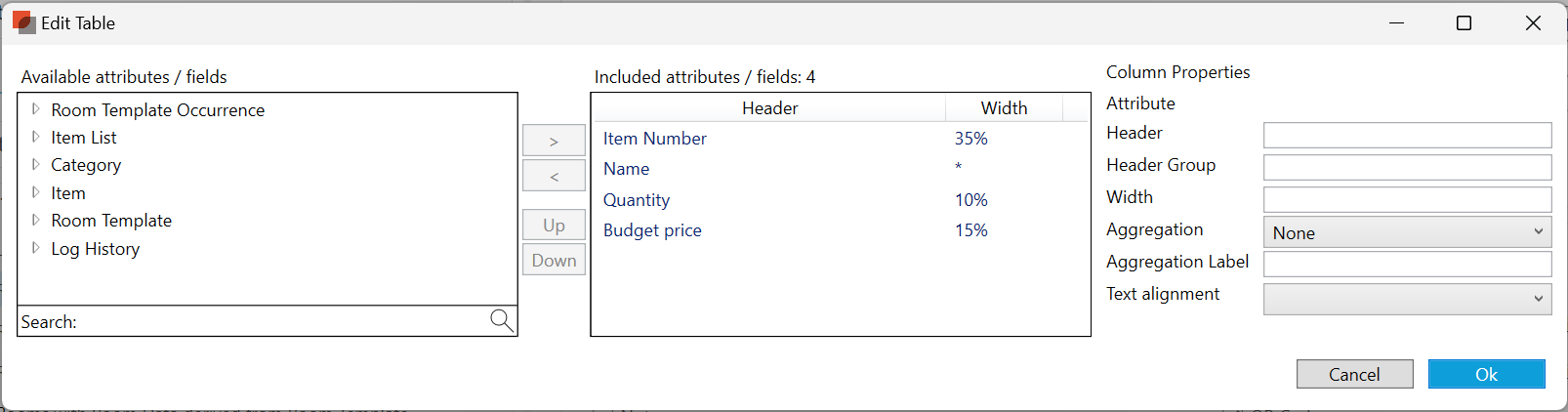The image size is (1568, 412).
Task: Expand the Item List tree node
Action: tap(36, 137)
